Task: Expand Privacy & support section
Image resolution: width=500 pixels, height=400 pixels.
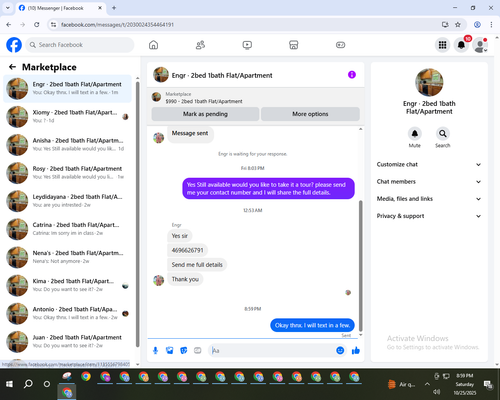Action: point(429,216)
